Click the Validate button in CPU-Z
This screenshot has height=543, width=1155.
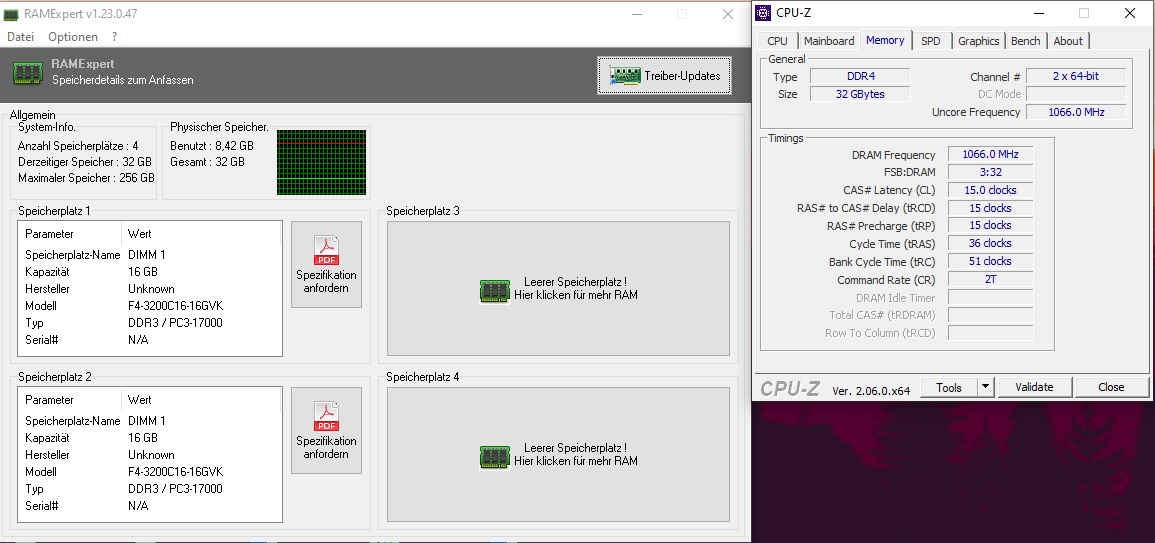coord(1034,388)
